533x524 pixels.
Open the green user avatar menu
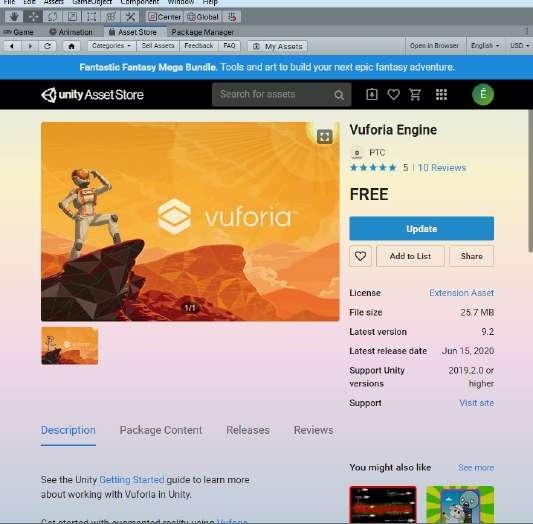click(483, 94)
